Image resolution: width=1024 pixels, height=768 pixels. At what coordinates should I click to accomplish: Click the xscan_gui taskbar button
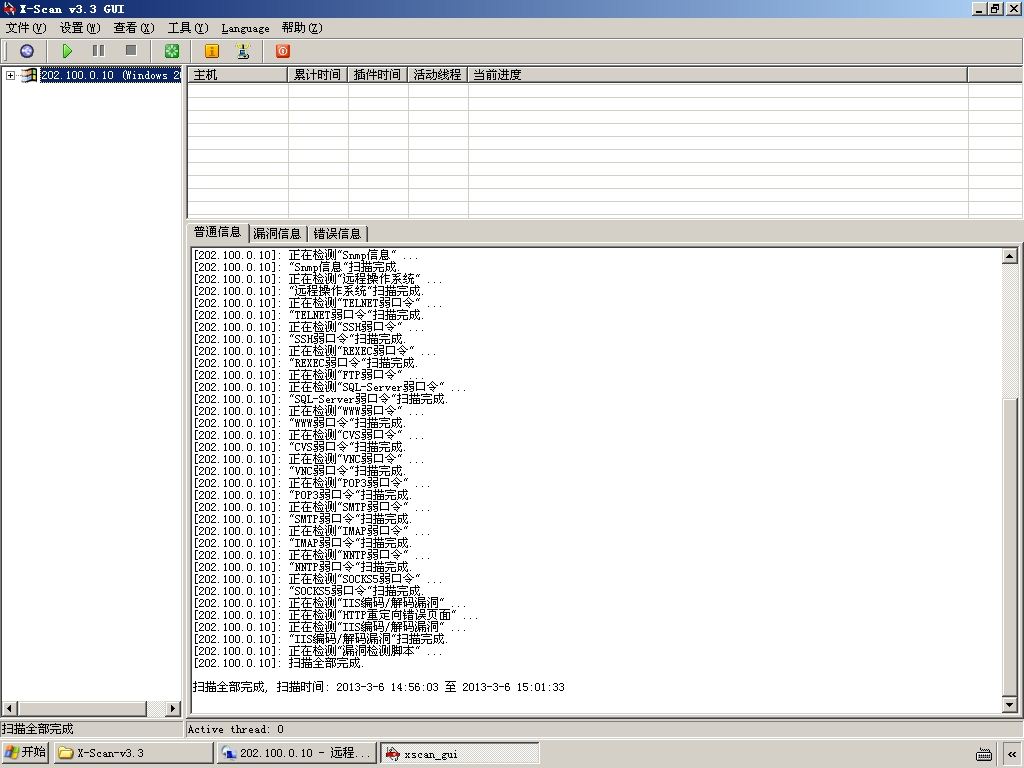(460, 752)
